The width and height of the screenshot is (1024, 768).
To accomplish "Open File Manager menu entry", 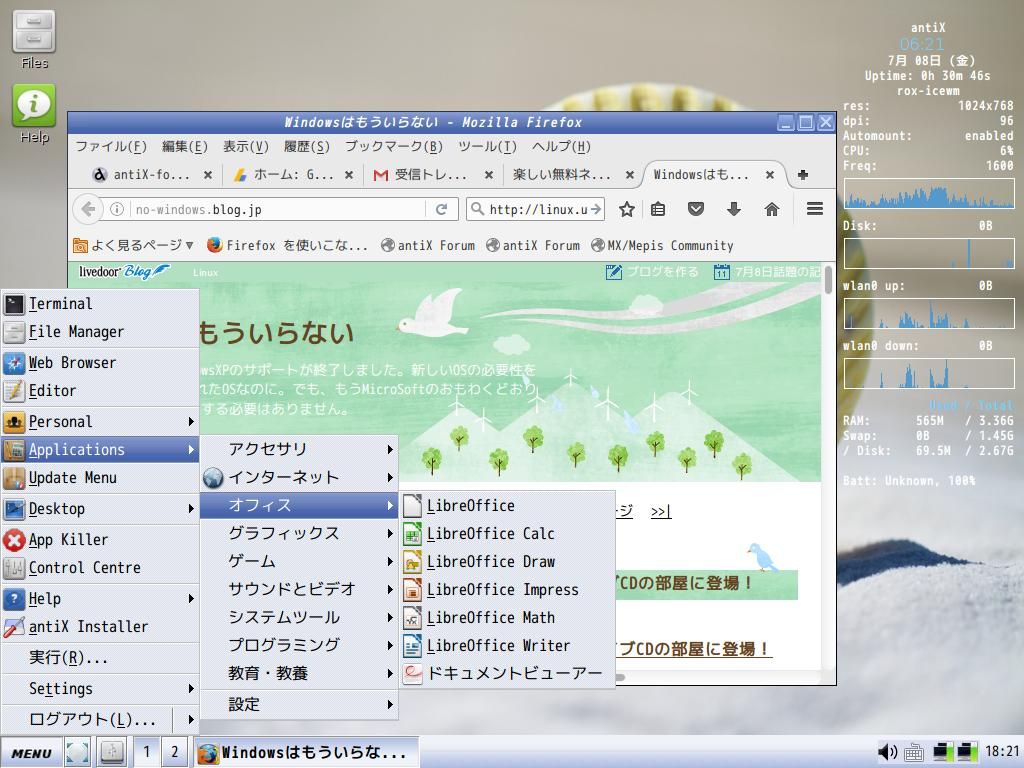I will (x=100, y=332).
